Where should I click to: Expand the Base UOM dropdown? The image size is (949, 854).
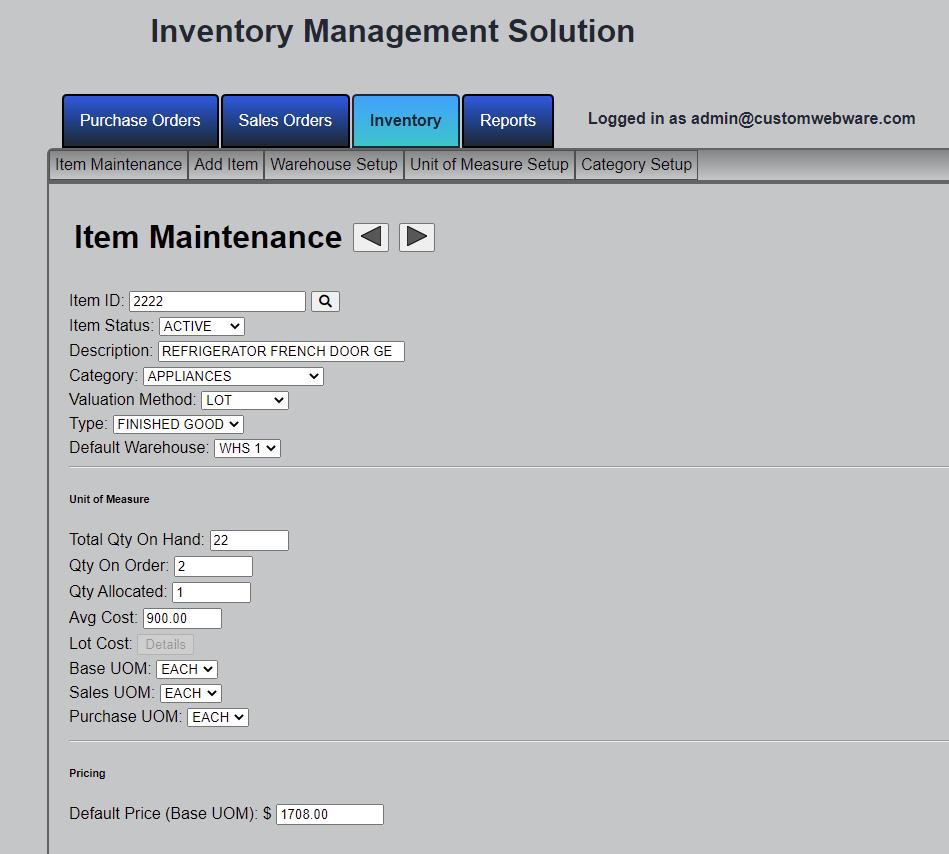coord(187,669)
